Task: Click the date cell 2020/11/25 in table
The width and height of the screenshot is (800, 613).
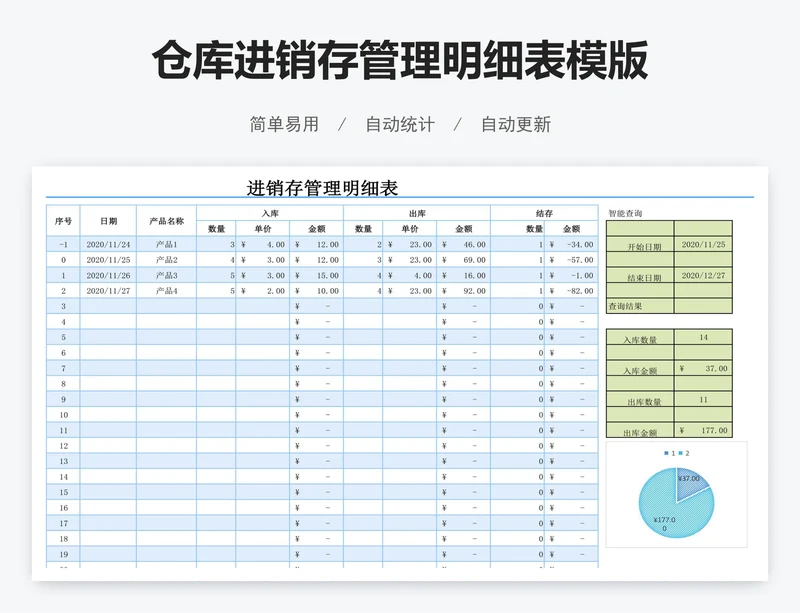Action: (108, 260)
